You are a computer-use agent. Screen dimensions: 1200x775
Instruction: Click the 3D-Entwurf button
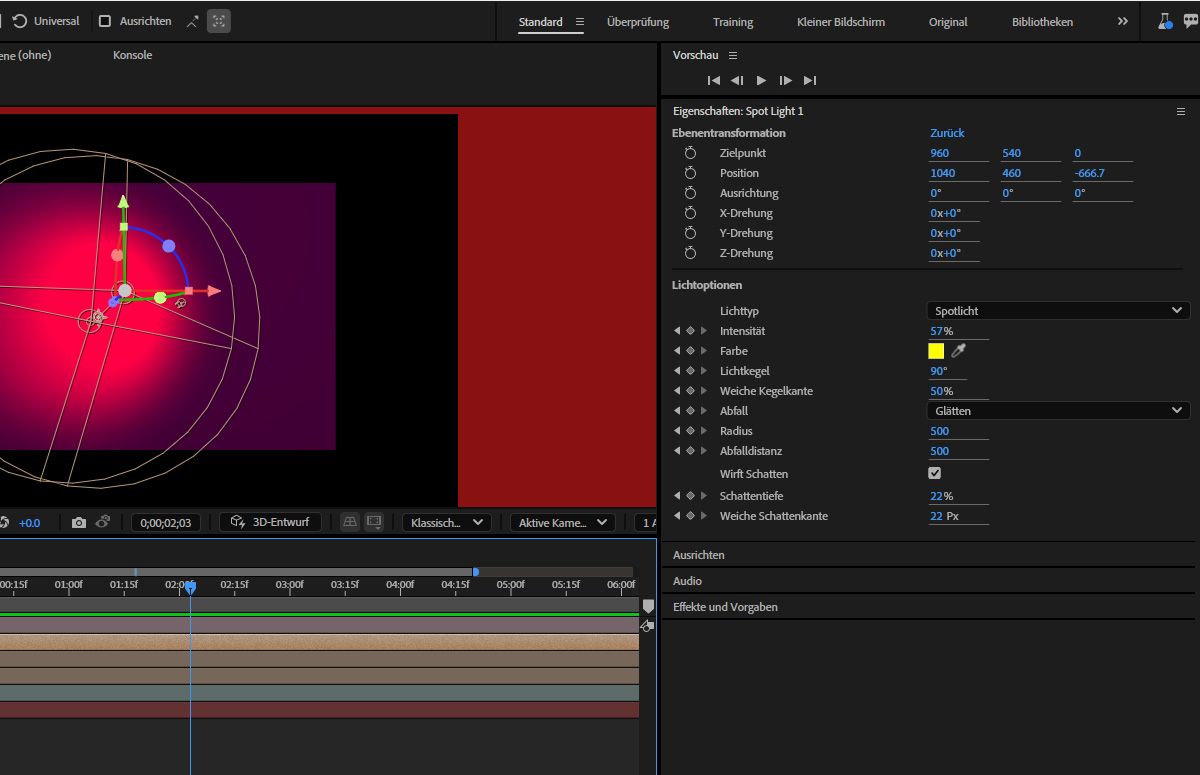point(270,522)
